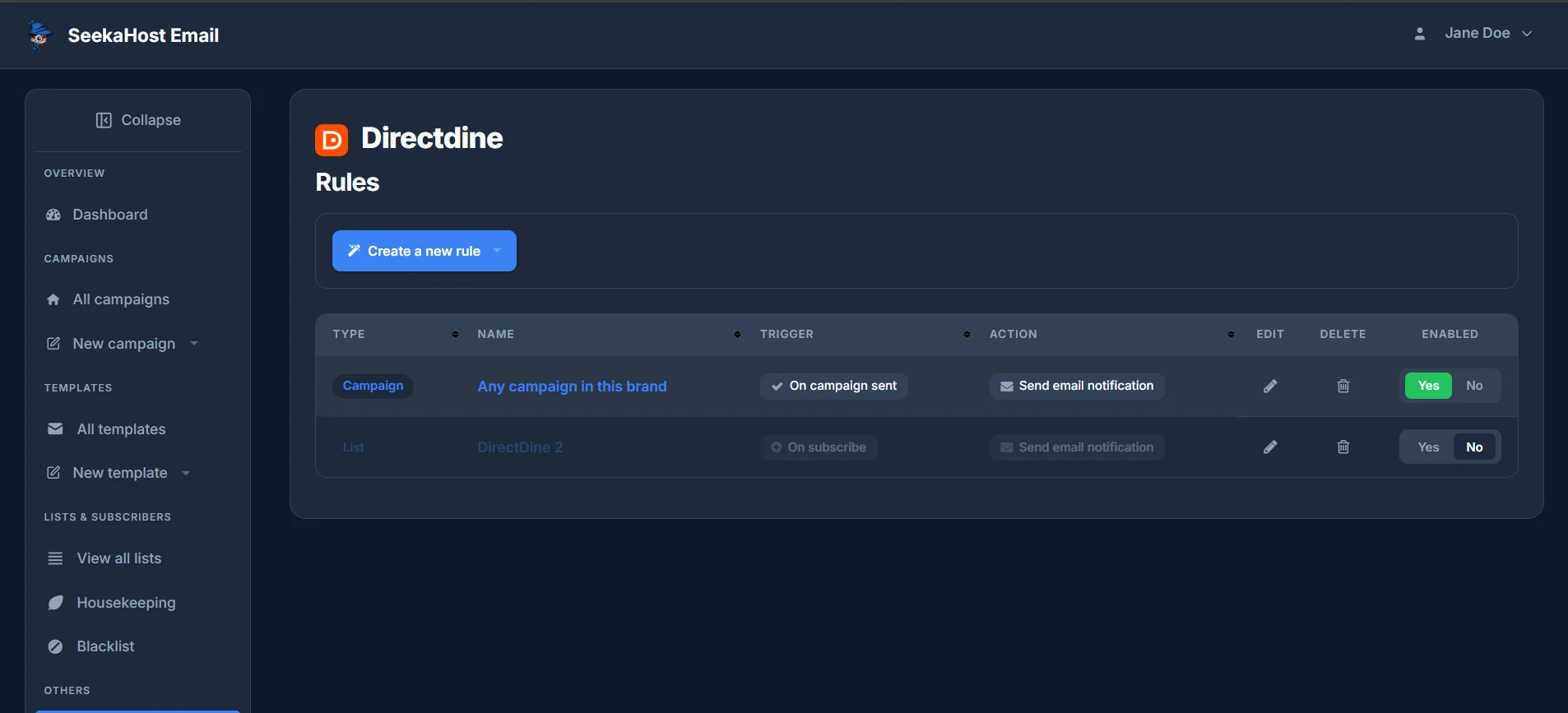Click the New template edit icon
Viewport: 1568px width, 713px height.
(53, 473)
